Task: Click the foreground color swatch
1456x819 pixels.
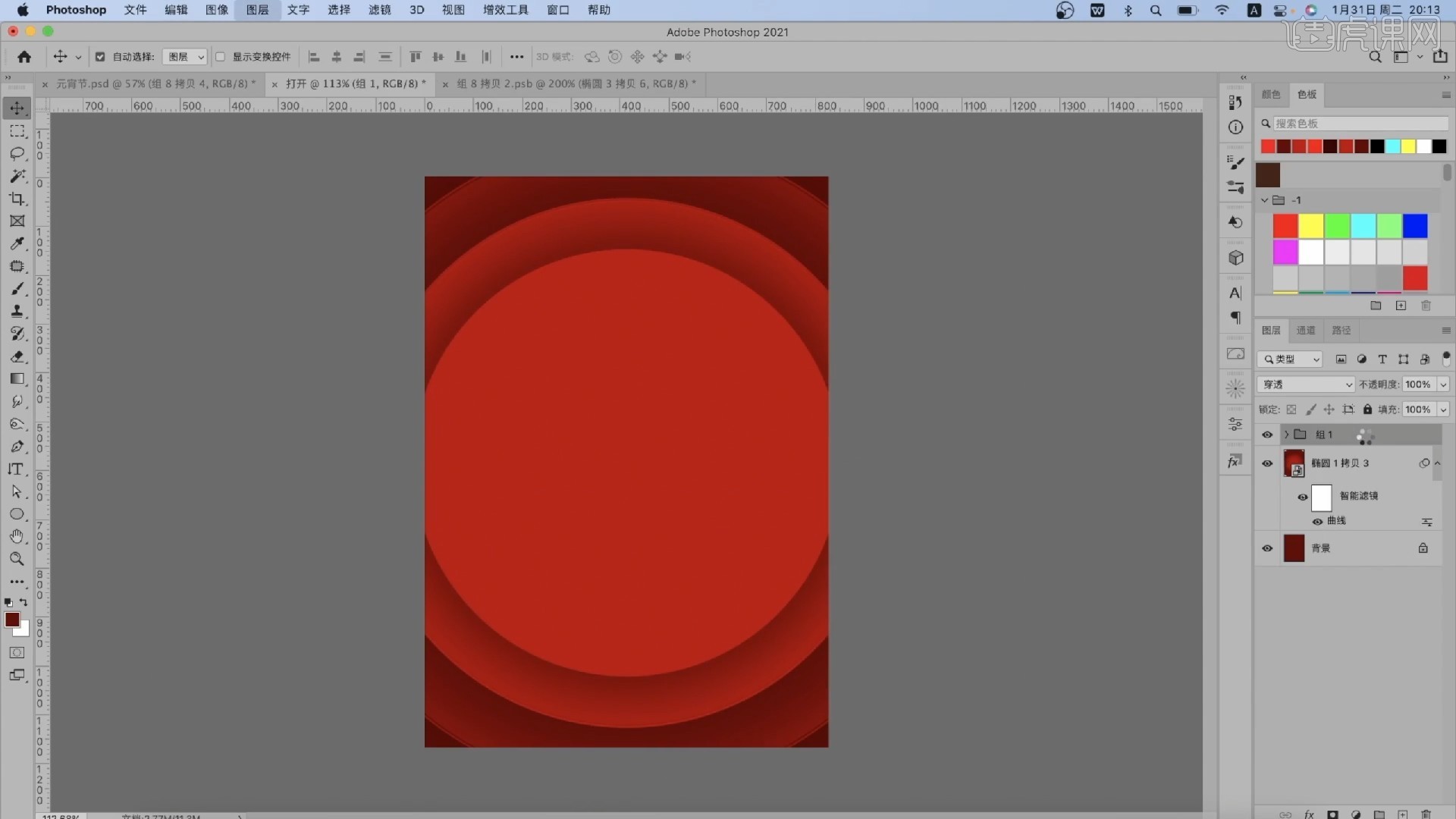Action: coord(11,620)
